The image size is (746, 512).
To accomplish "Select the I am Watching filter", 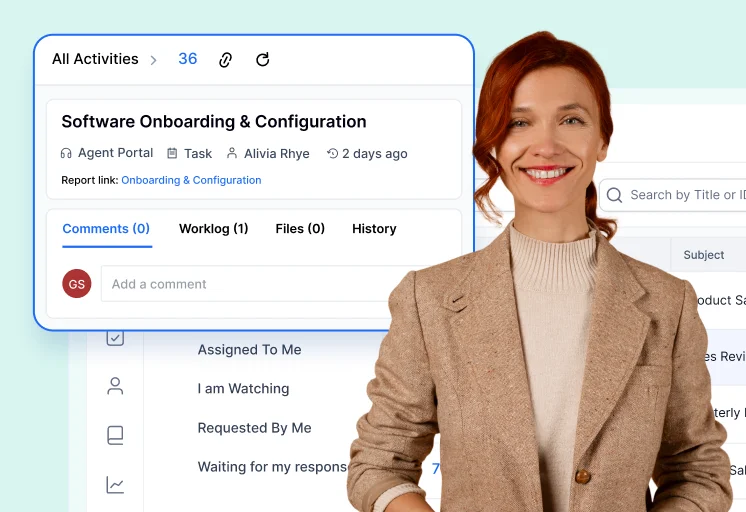I will tap(244, 389).
